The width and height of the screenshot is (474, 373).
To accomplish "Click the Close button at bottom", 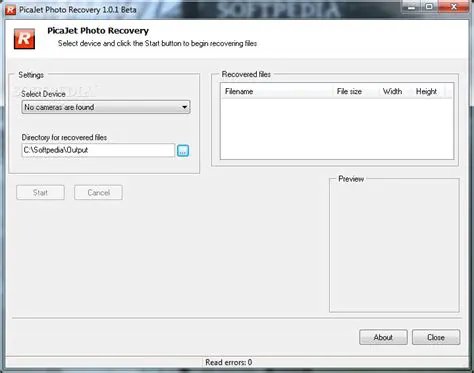I will coord(436,337).
